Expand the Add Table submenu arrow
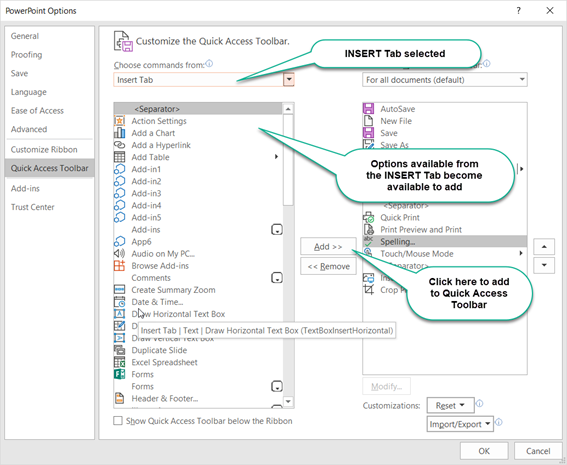 pos(276,157)
